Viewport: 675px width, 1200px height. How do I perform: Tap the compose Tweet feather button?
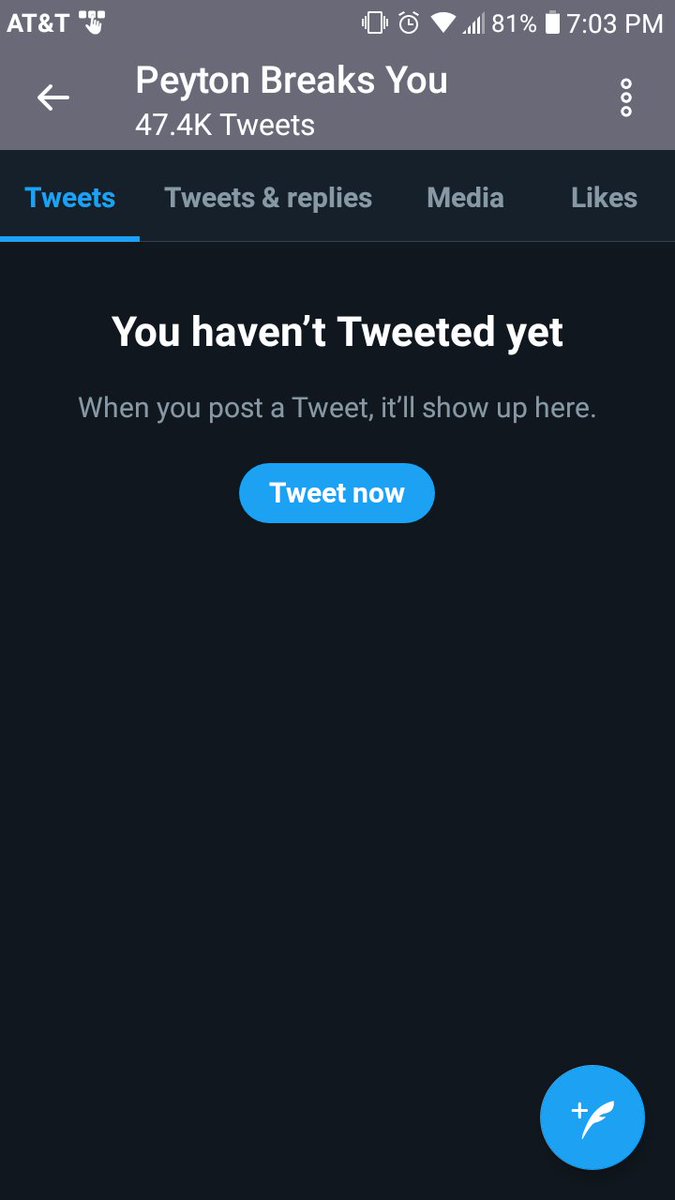(x=592, y=1117)
